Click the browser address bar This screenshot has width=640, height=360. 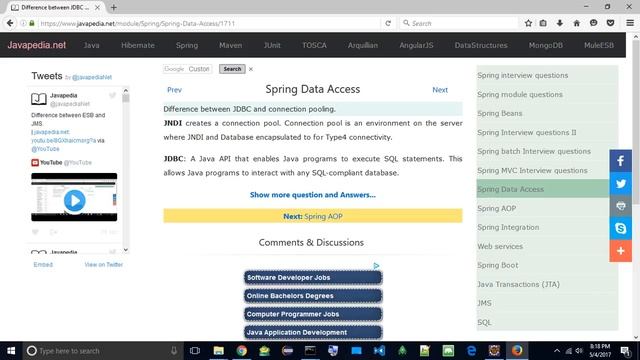(208, 23)
